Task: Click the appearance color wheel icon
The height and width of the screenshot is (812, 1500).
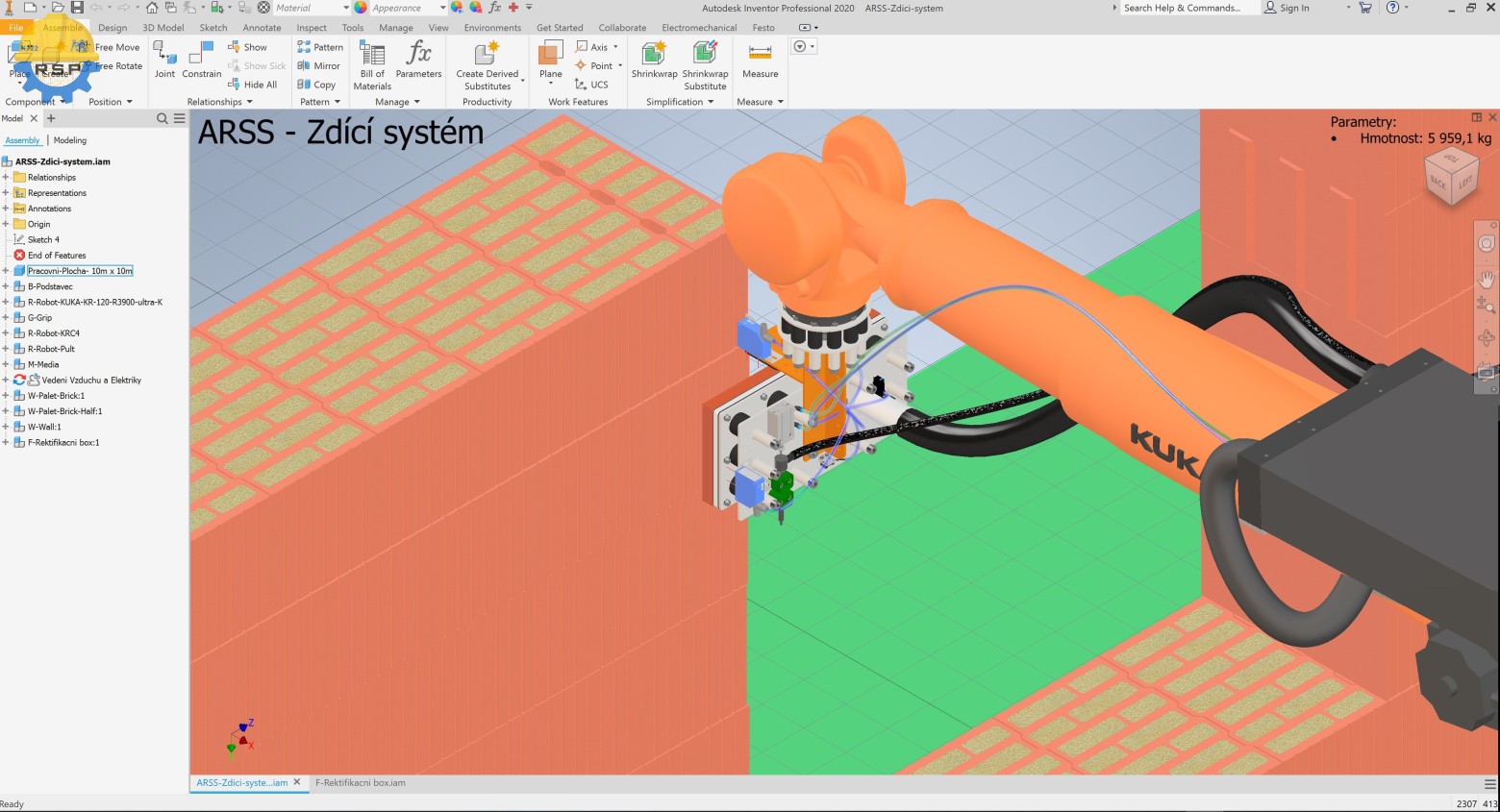Action: click(361, 8)
